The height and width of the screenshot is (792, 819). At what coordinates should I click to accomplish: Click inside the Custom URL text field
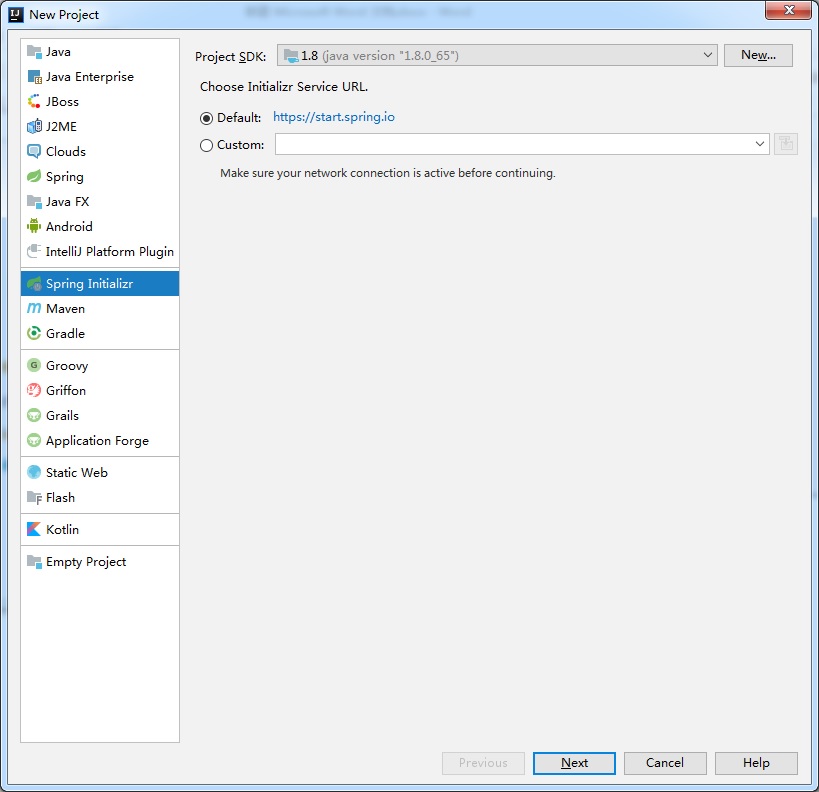coord(512,145)
